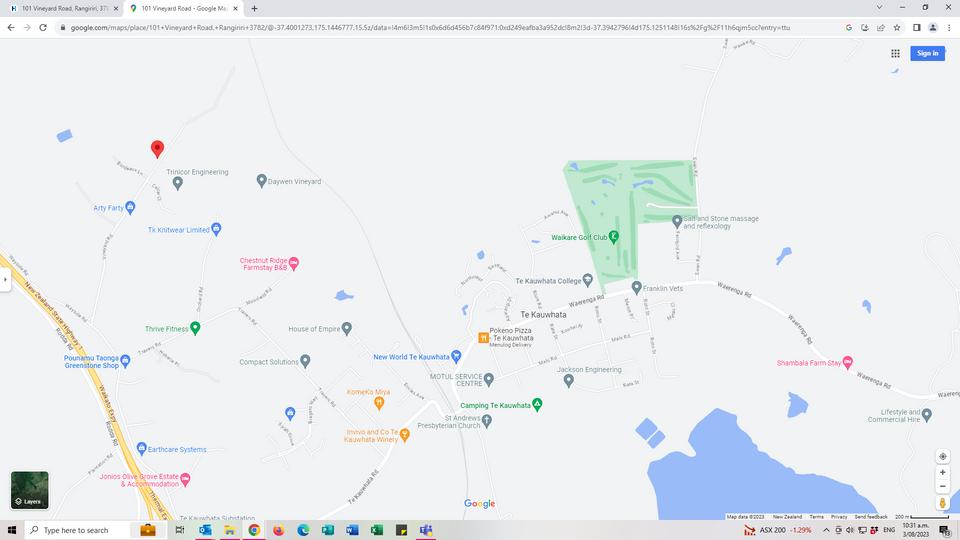
Task: Select the House of Empire pin
Action: point(347,329)
